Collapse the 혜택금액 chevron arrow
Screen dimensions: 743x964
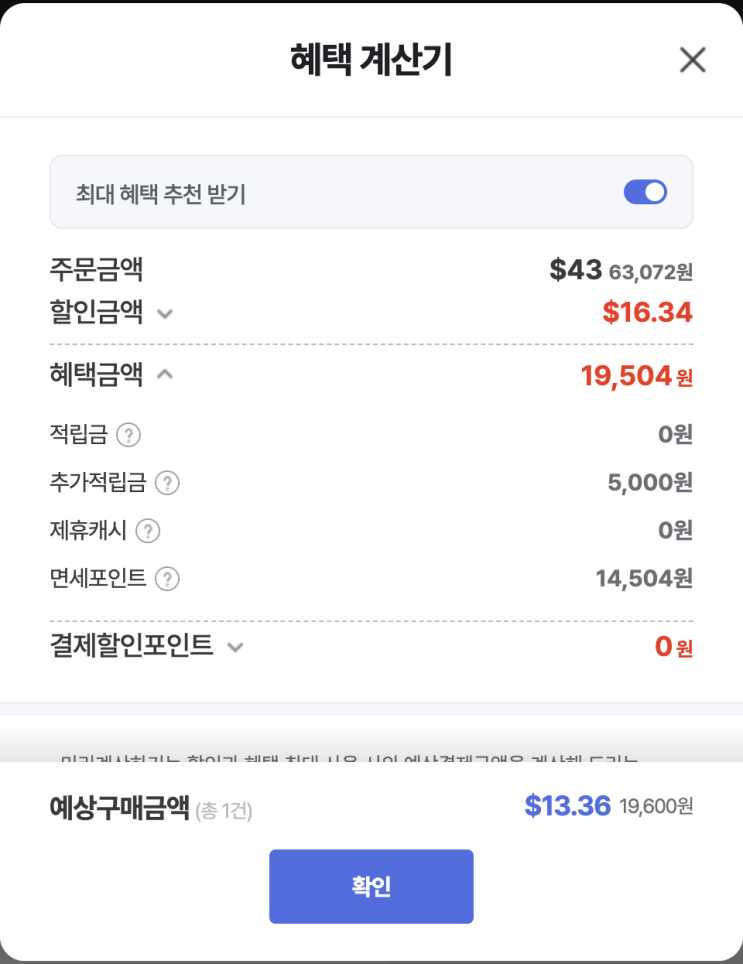[x=166, y=375]
